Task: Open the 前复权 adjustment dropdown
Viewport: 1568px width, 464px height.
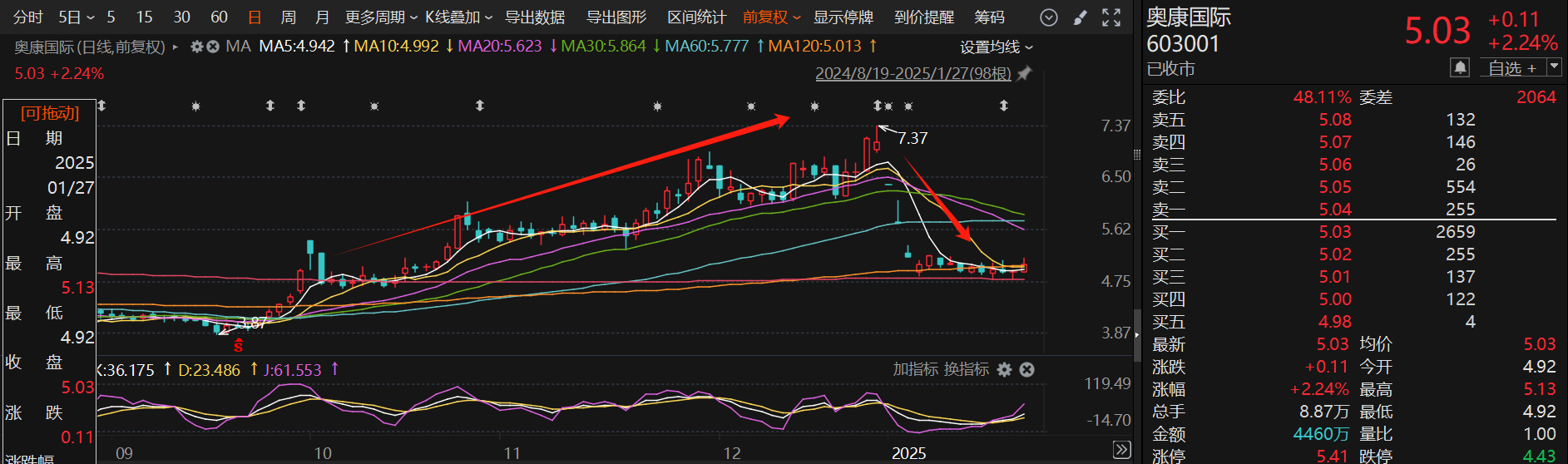Action: [x=771, y=17]
